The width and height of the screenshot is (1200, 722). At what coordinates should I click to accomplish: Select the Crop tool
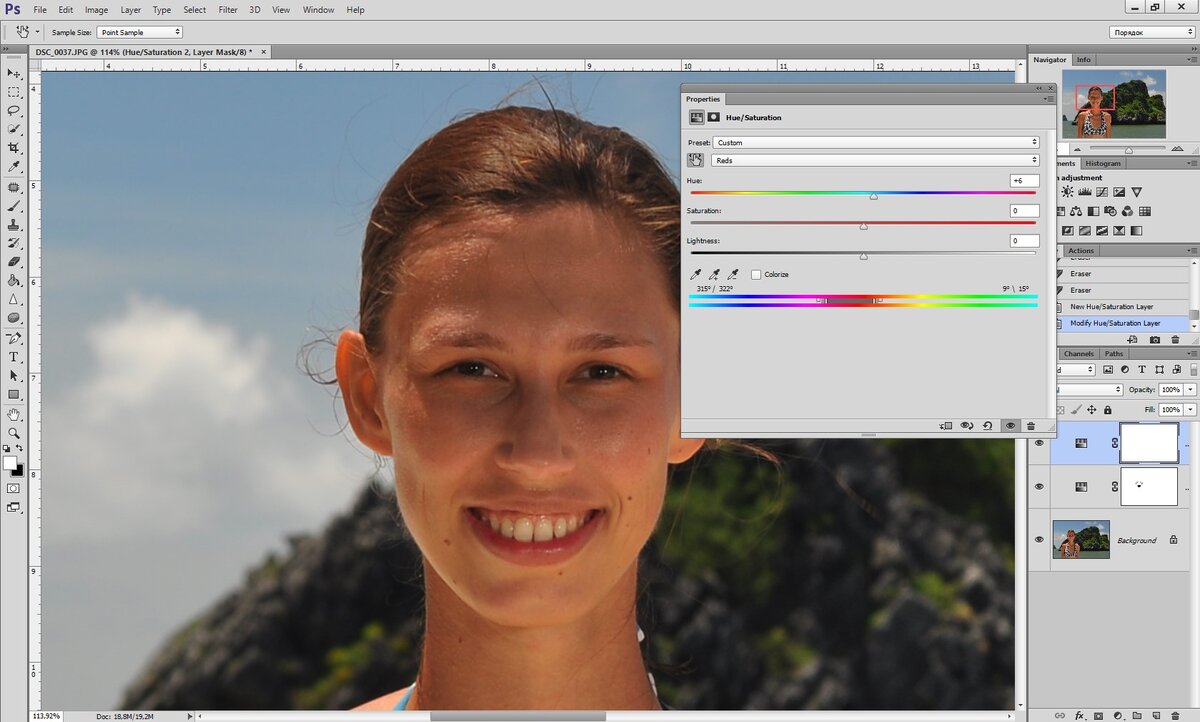click(x=14, y=148)
